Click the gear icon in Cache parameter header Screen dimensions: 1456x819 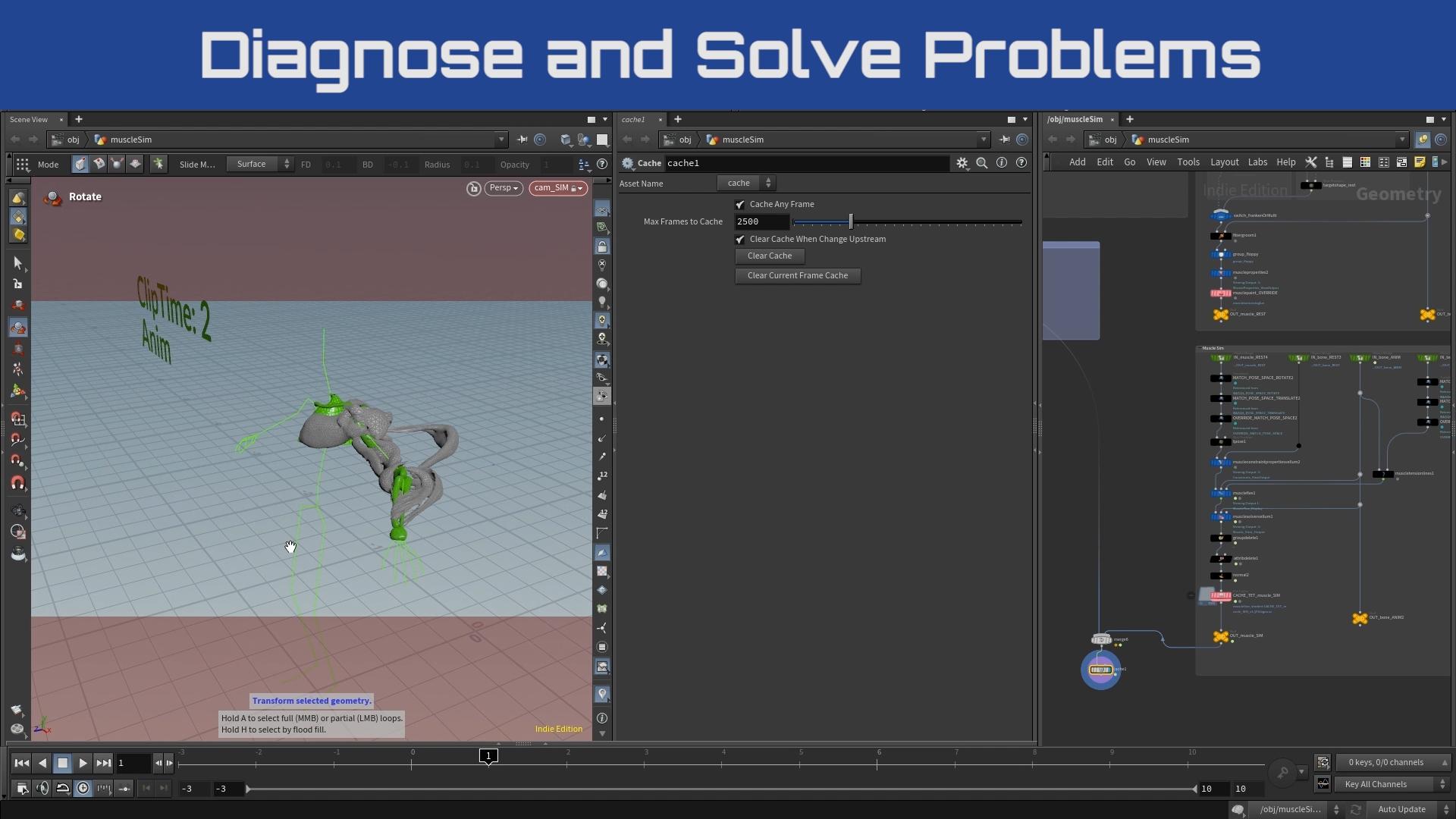pyautogui.click(x=962, y=163)
